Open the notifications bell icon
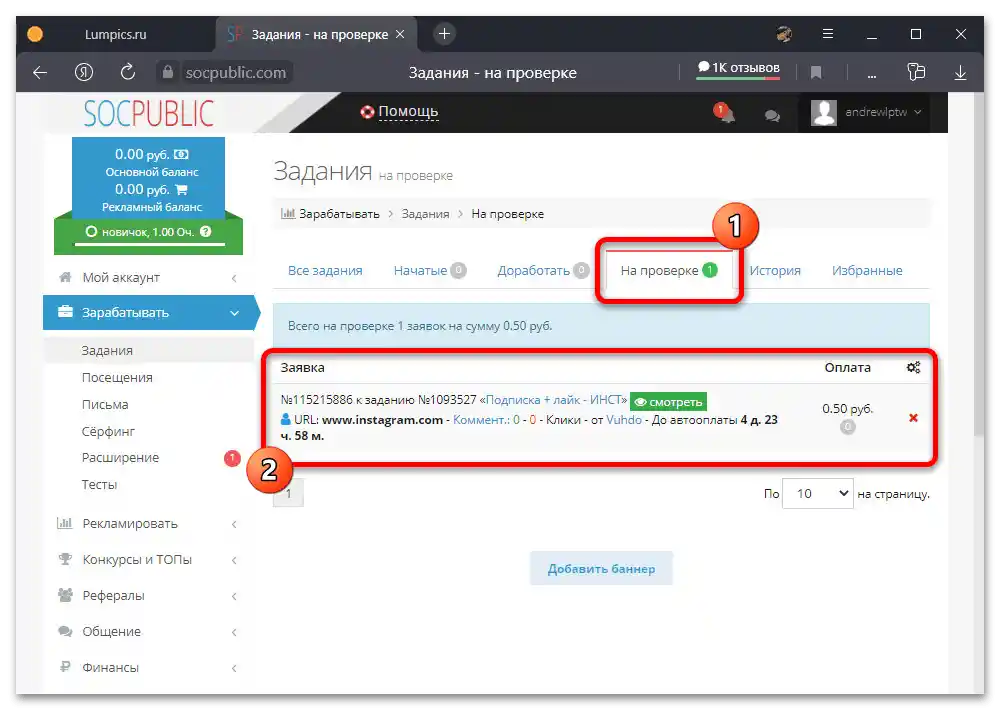The width and height of the screenshot is (1000, 710). pos(726,114)
